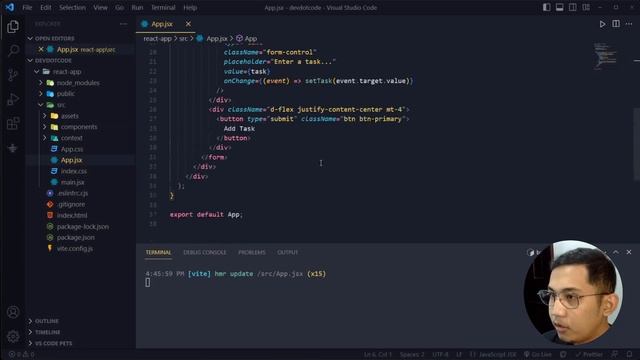Open the Source Control view
Viewport: 640px width, 360px height.
pos(13,75)
